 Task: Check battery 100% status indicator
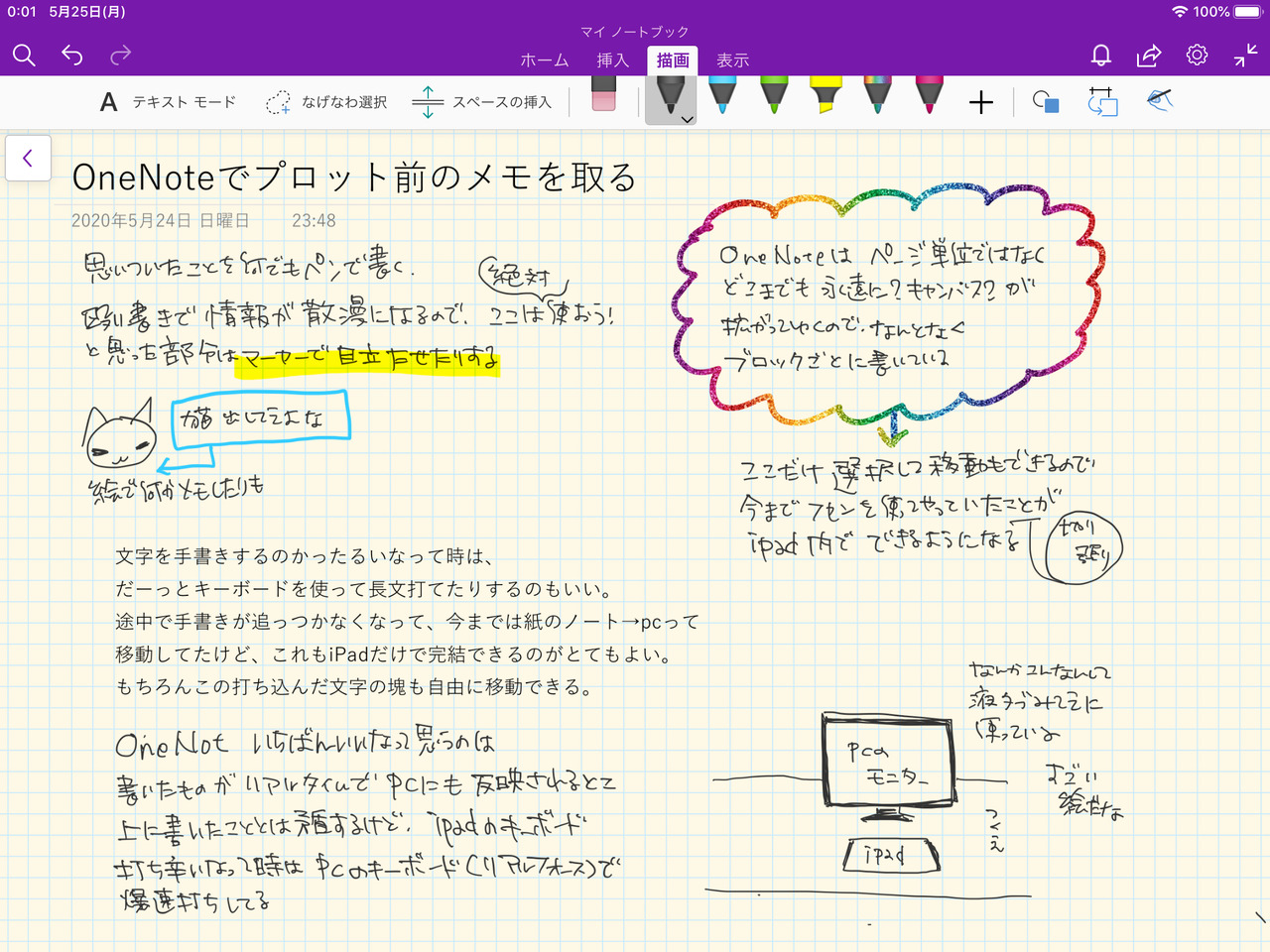click(1225, 11)
